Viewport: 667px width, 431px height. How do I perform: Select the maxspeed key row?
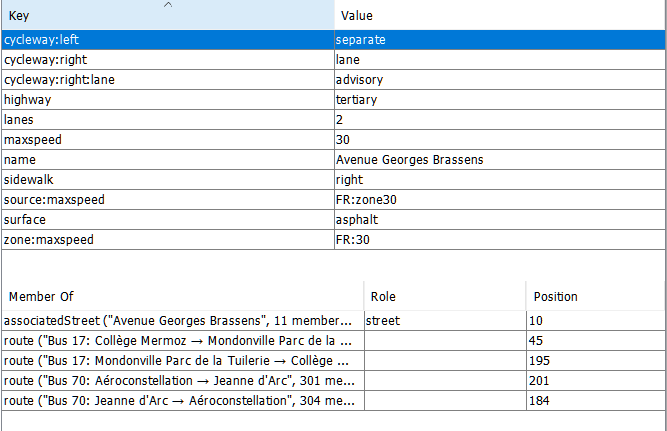coord(166,140)
